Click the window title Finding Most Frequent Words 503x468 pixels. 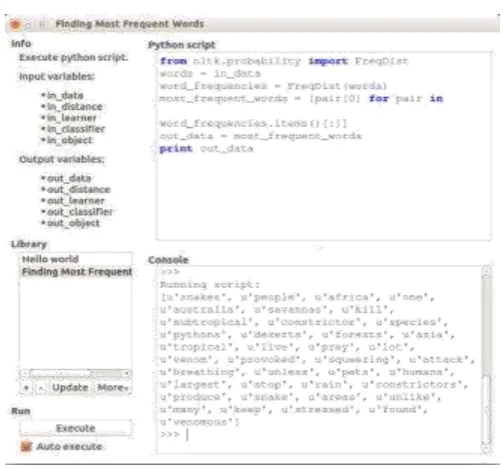(130, 24)
